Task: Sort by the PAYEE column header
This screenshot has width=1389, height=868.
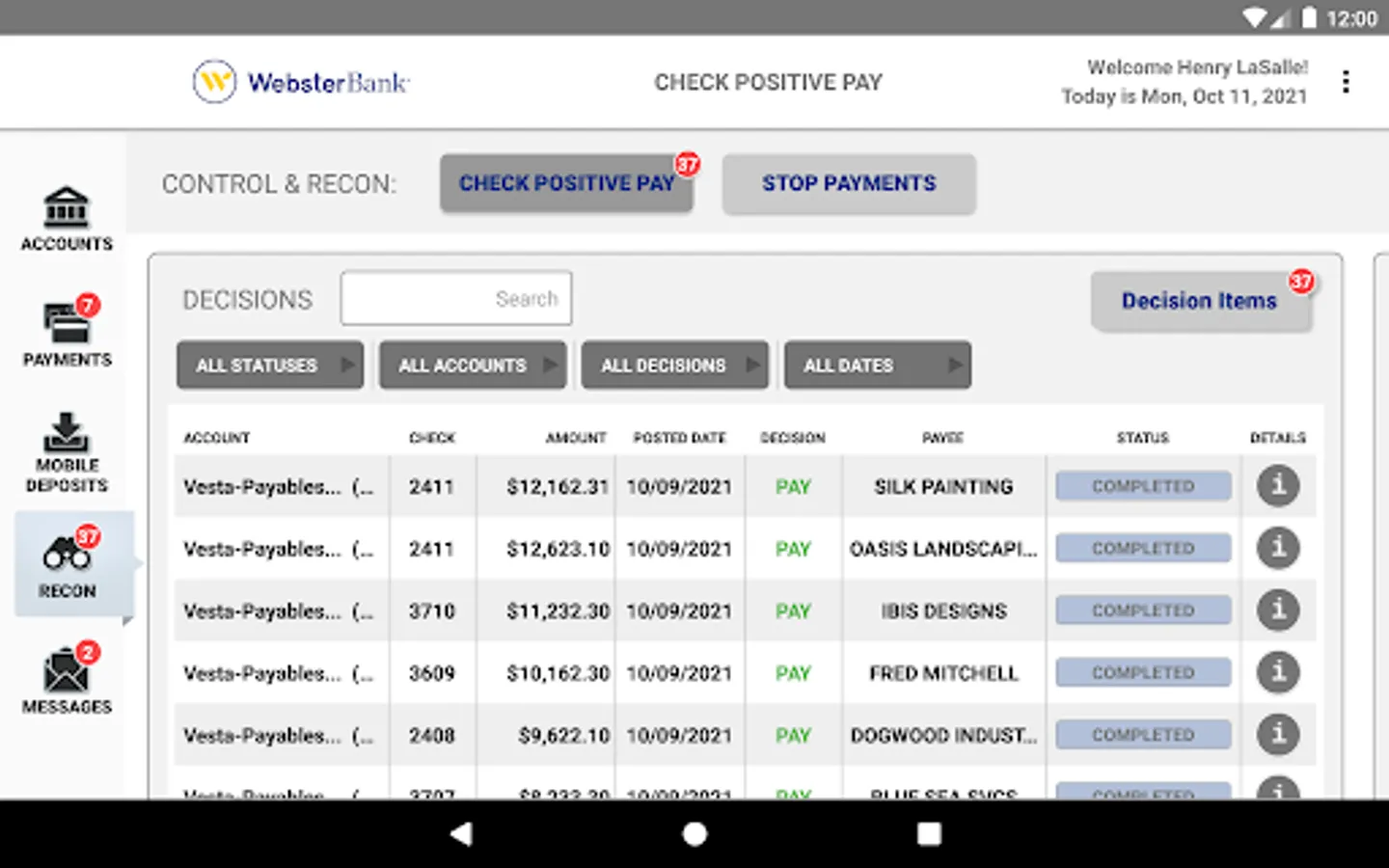Action: pos(942,438)
